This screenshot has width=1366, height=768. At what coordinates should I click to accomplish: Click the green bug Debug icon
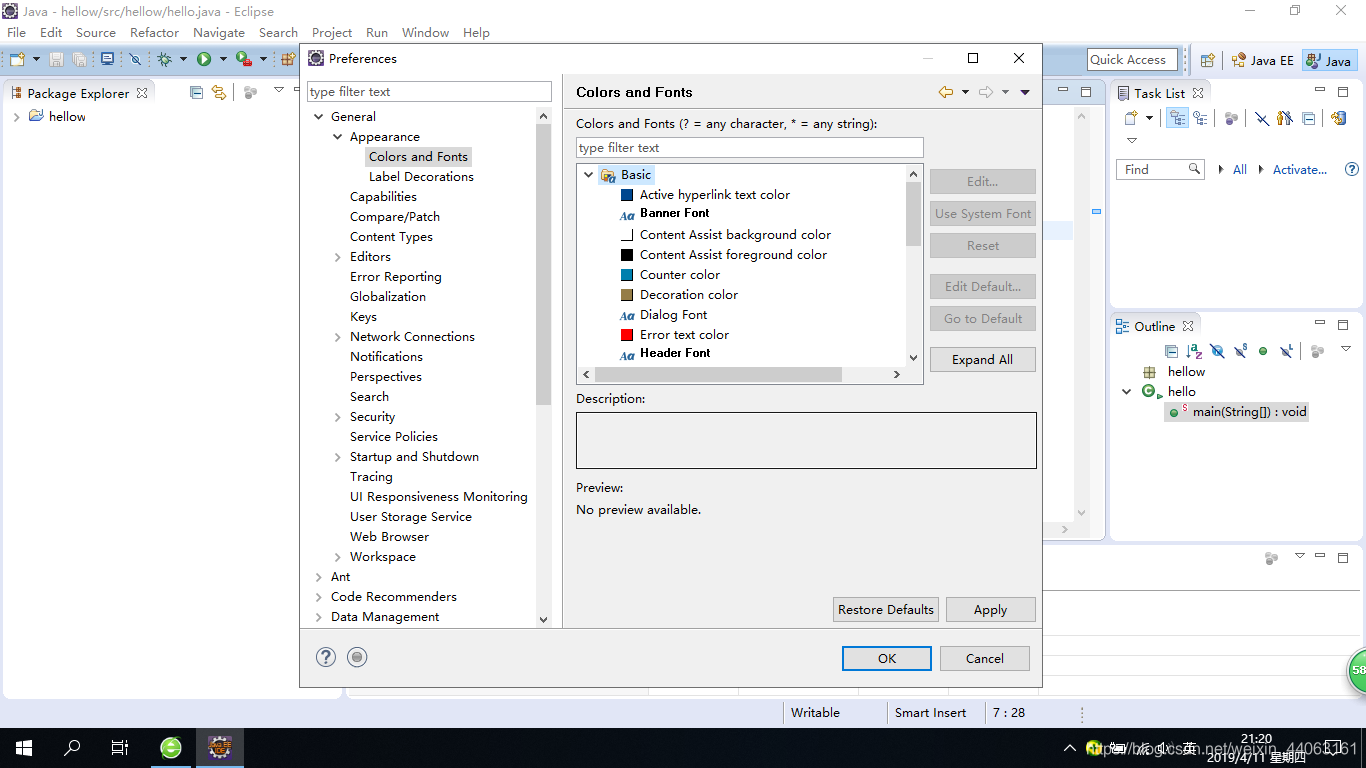165,60
